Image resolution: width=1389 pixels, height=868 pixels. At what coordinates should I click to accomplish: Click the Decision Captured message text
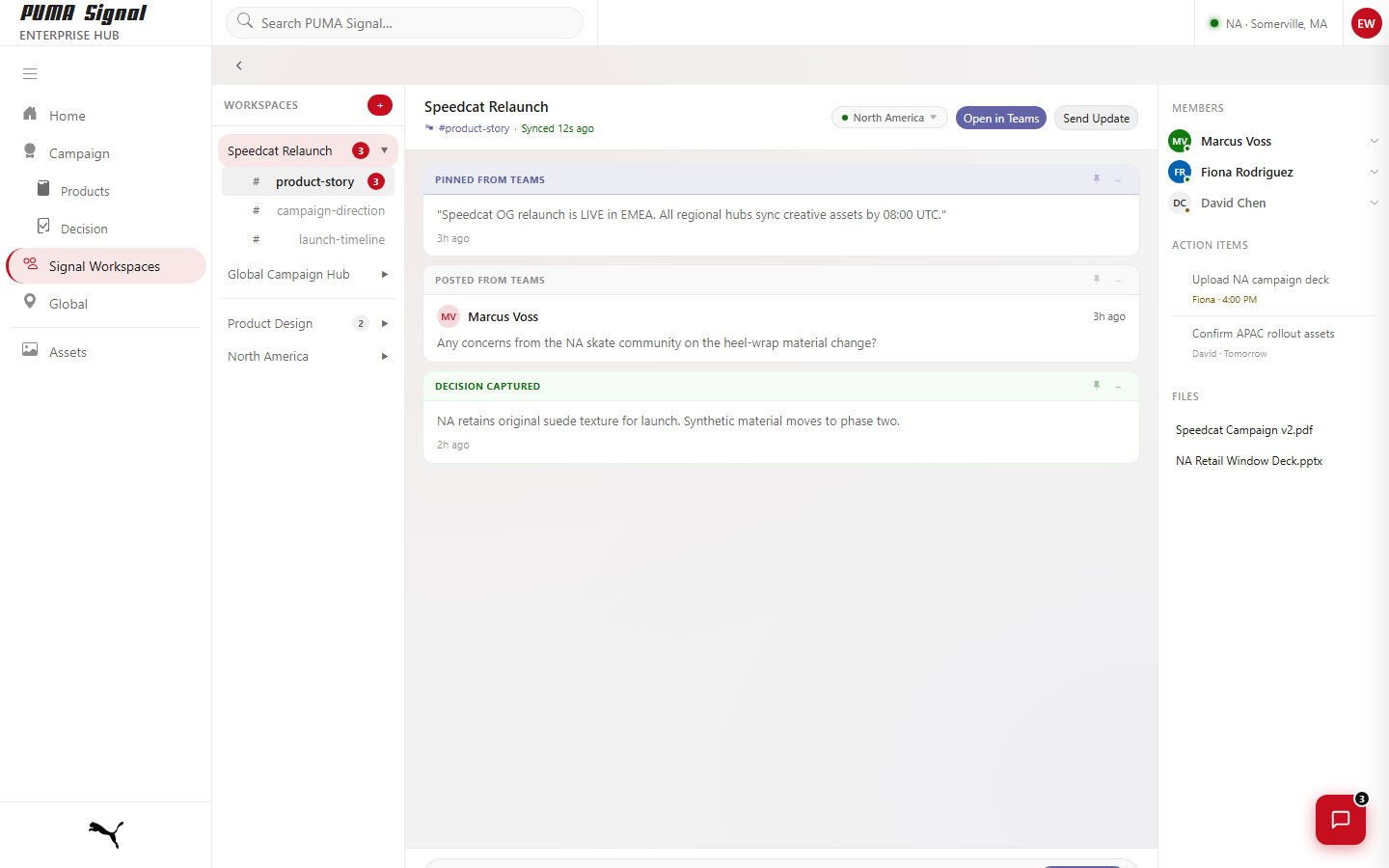(668, 420)
